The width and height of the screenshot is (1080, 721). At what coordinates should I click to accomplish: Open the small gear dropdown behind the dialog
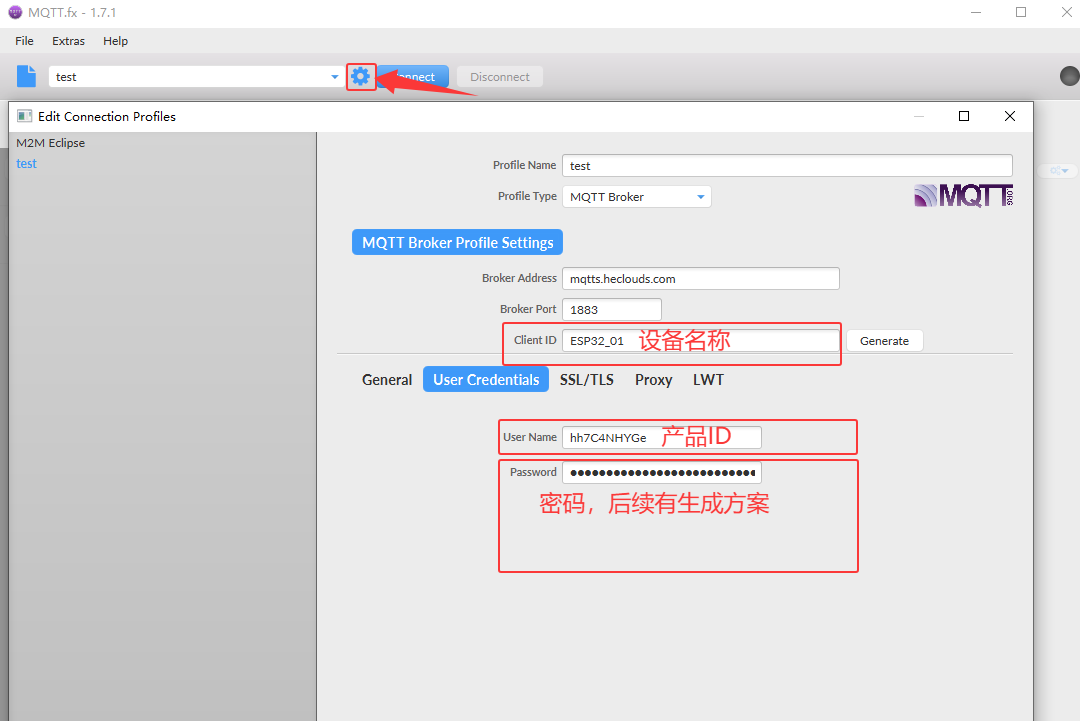[x=1059, y=170]
